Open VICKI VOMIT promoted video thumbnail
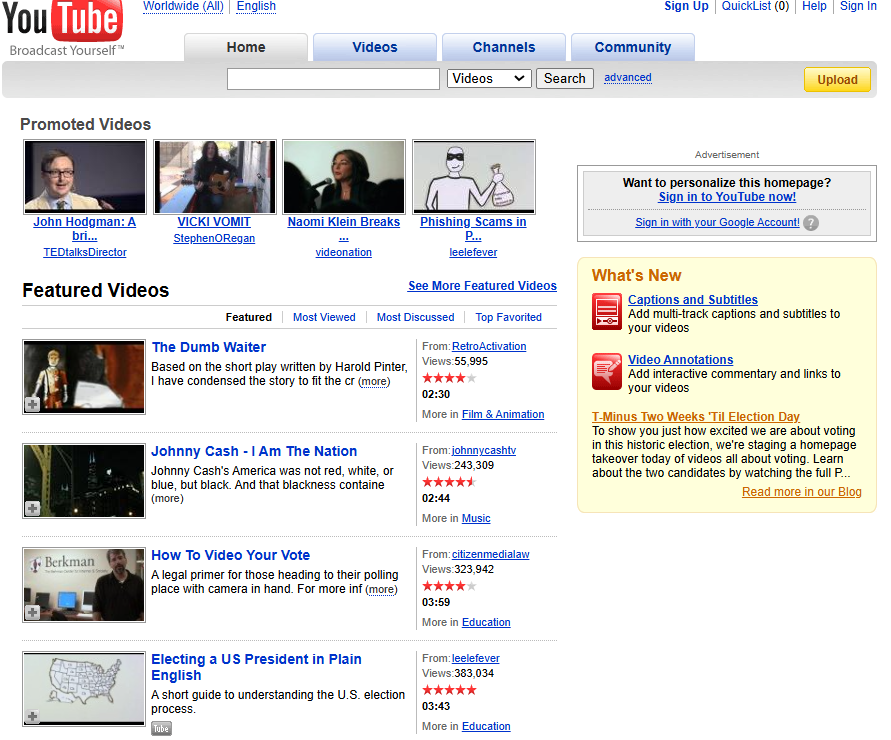Image resolution: width=891 pixels, height=740 pixels. click(x=214, y=177)
